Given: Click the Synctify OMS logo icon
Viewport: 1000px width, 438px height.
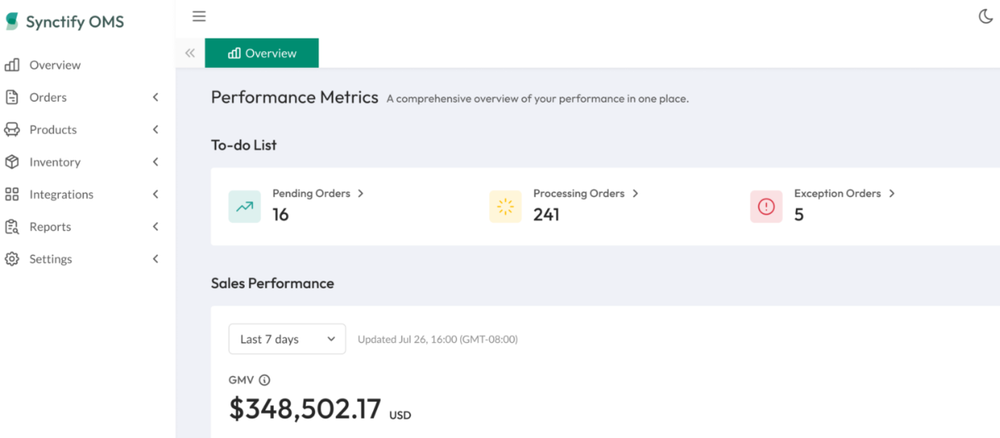Looking at the screenshot, I should click(11, 22).
